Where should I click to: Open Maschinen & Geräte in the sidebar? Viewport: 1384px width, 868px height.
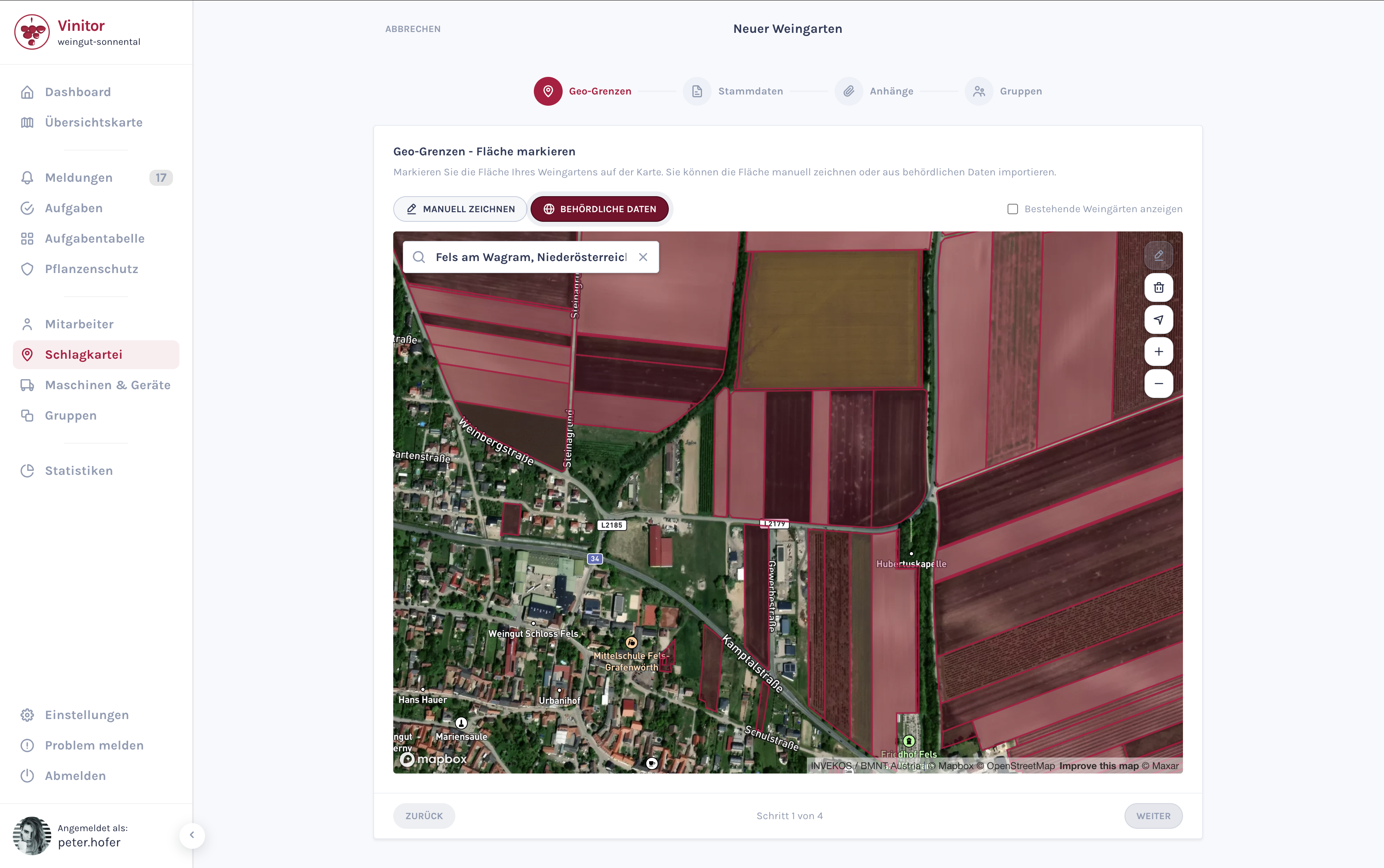pos(107,385)
